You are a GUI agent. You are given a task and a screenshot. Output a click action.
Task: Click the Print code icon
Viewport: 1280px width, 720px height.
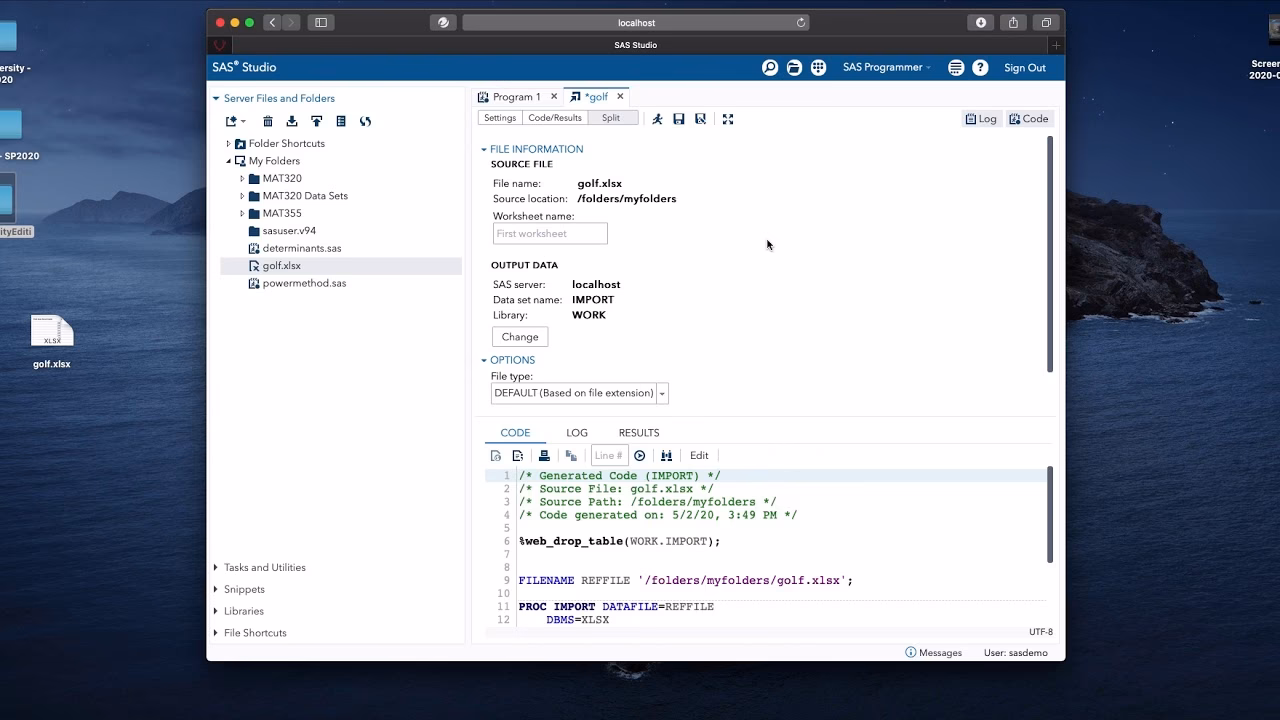click(x=544, y=456)
